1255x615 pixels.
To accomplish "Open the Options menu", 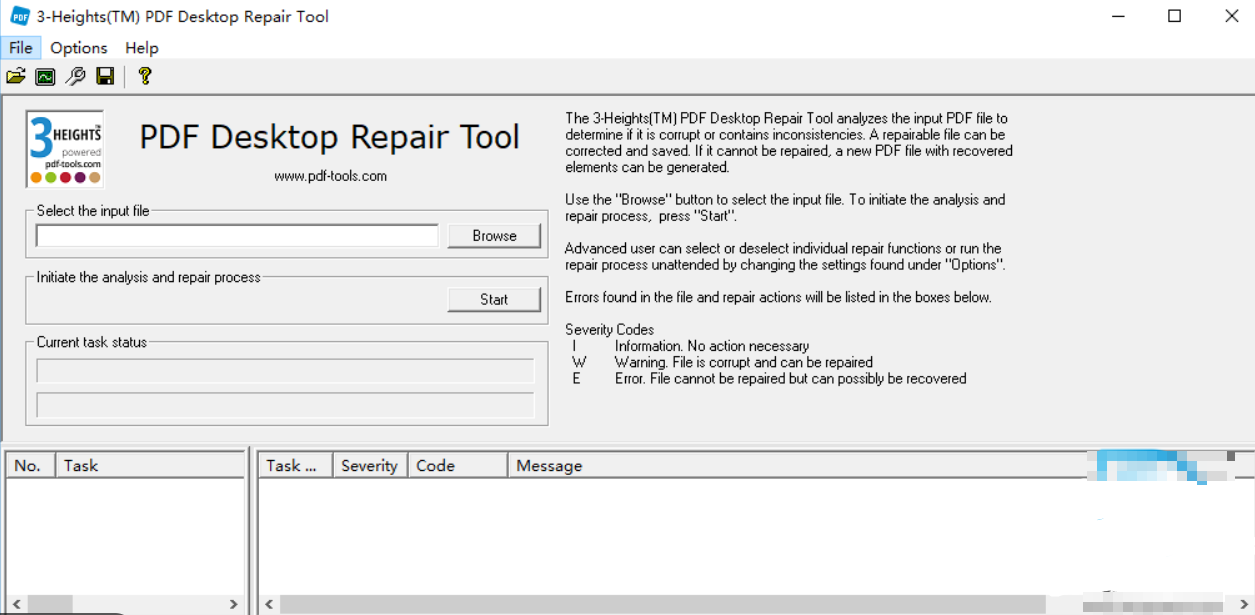I will click(x=78, y=48).
